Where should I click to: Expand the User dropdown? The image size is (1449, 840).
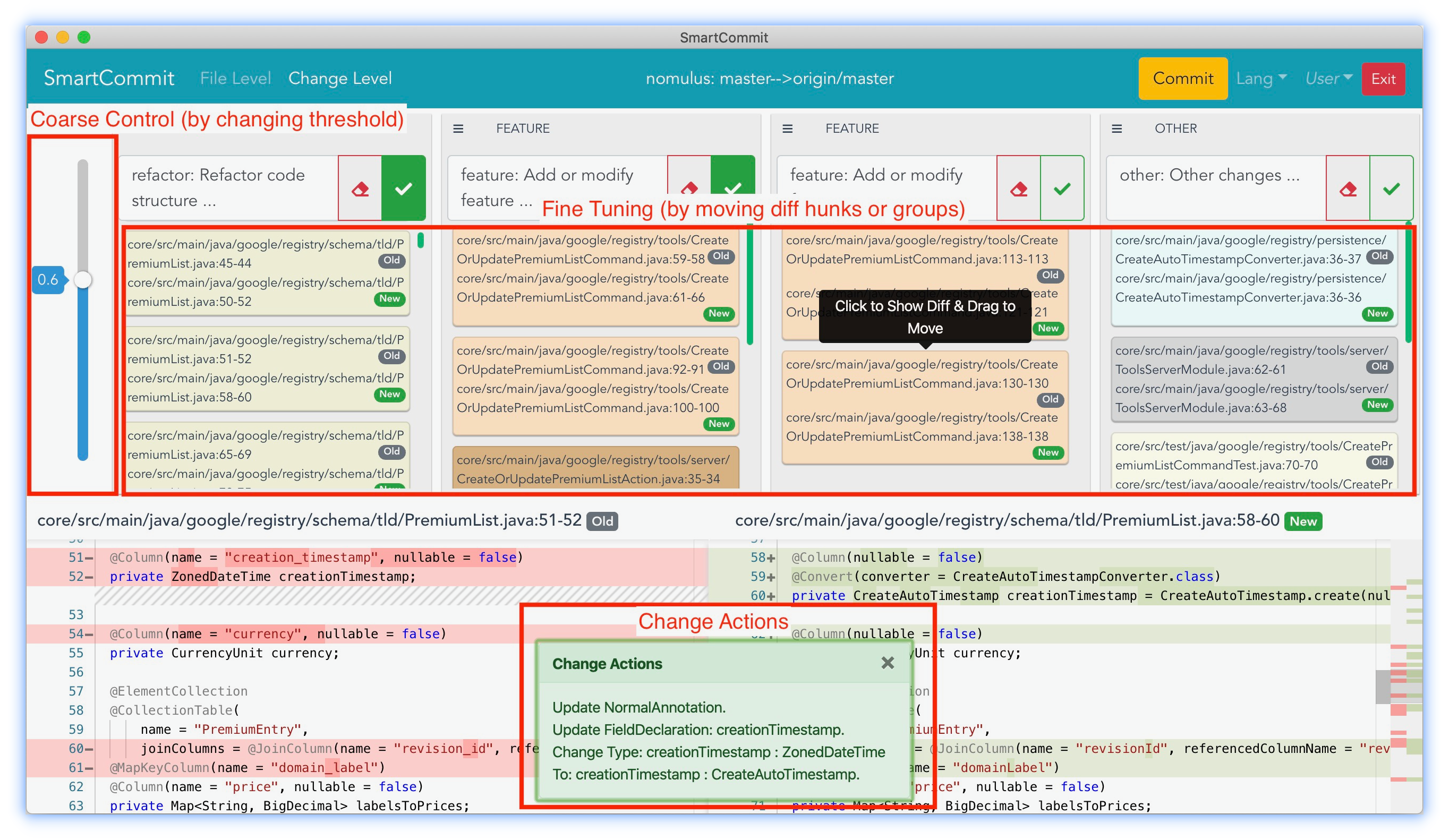click(1328, 79)
